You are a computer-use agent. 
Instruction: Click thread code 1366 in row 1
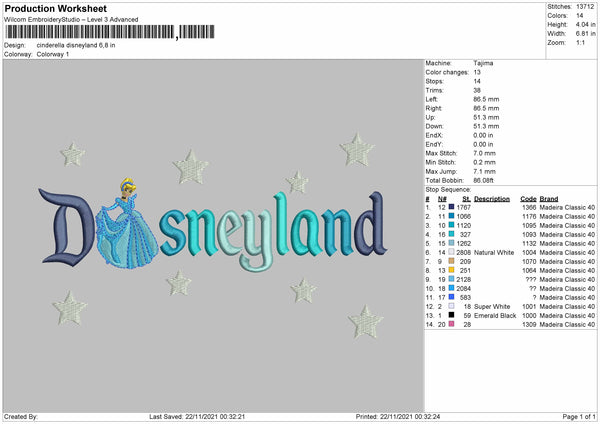point(529,207)
